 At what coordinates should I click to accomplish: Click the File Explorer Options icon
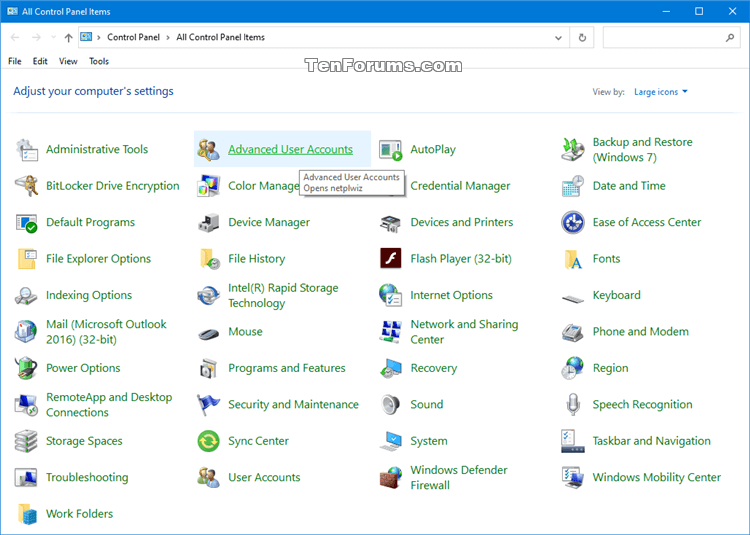pyautogui.click(x=26, y=259)
